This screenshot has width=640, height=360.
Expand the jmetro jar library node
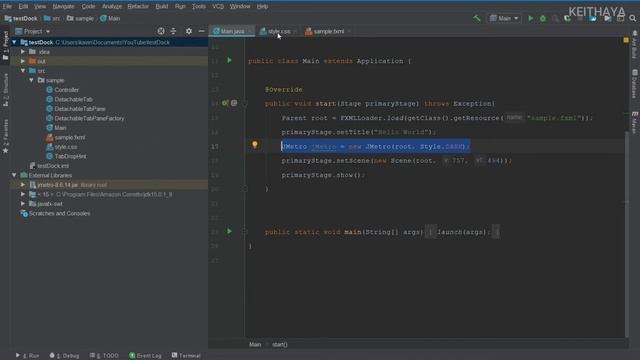23,184
